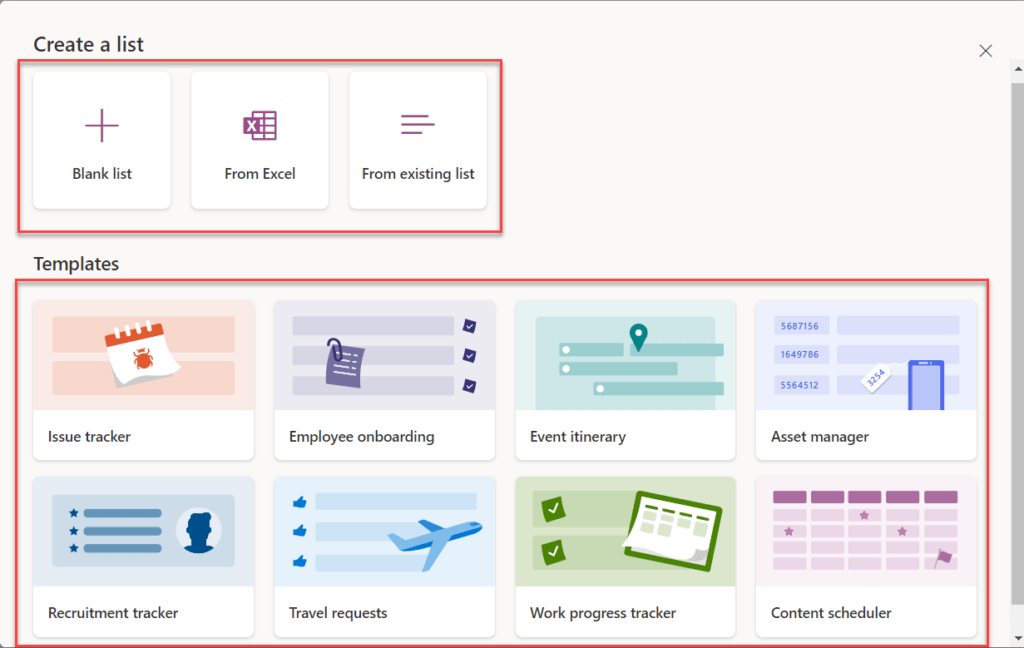Click the Excel spreadsheet icon
Viewport: 1024px width, 648px height.
click(260, 125)
